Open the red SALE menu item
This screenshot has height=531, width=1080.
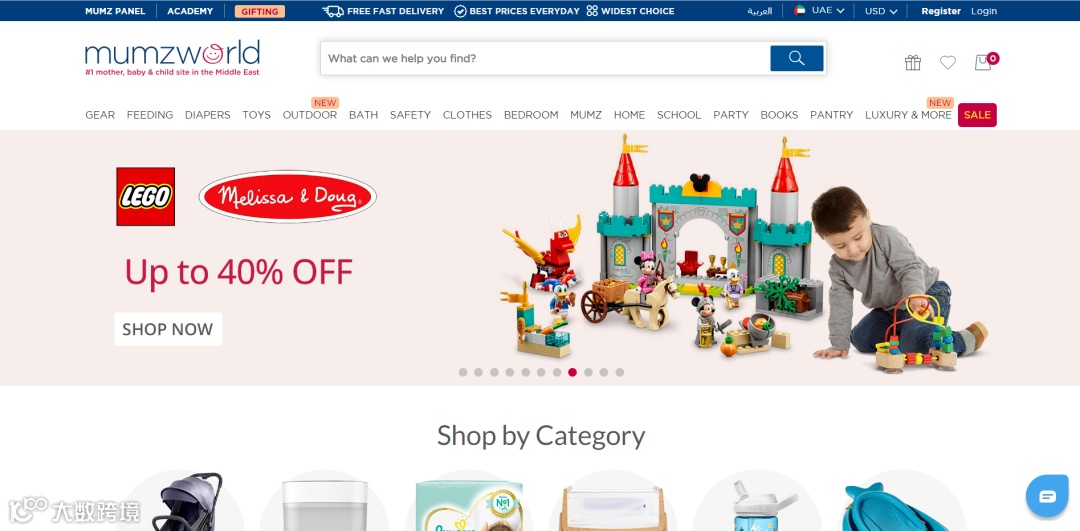[977, 115]
